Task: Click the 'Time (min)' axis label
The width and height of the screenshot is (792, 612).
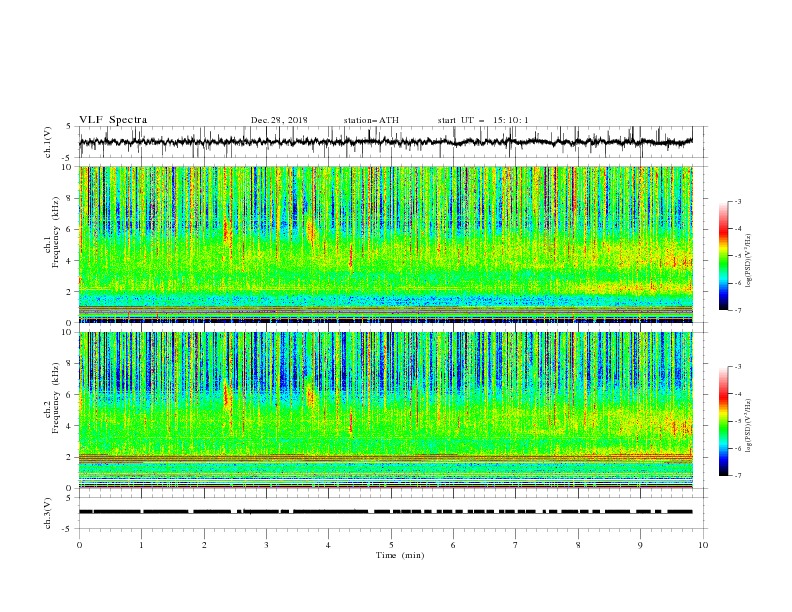Action: click(x=400, y=555)
